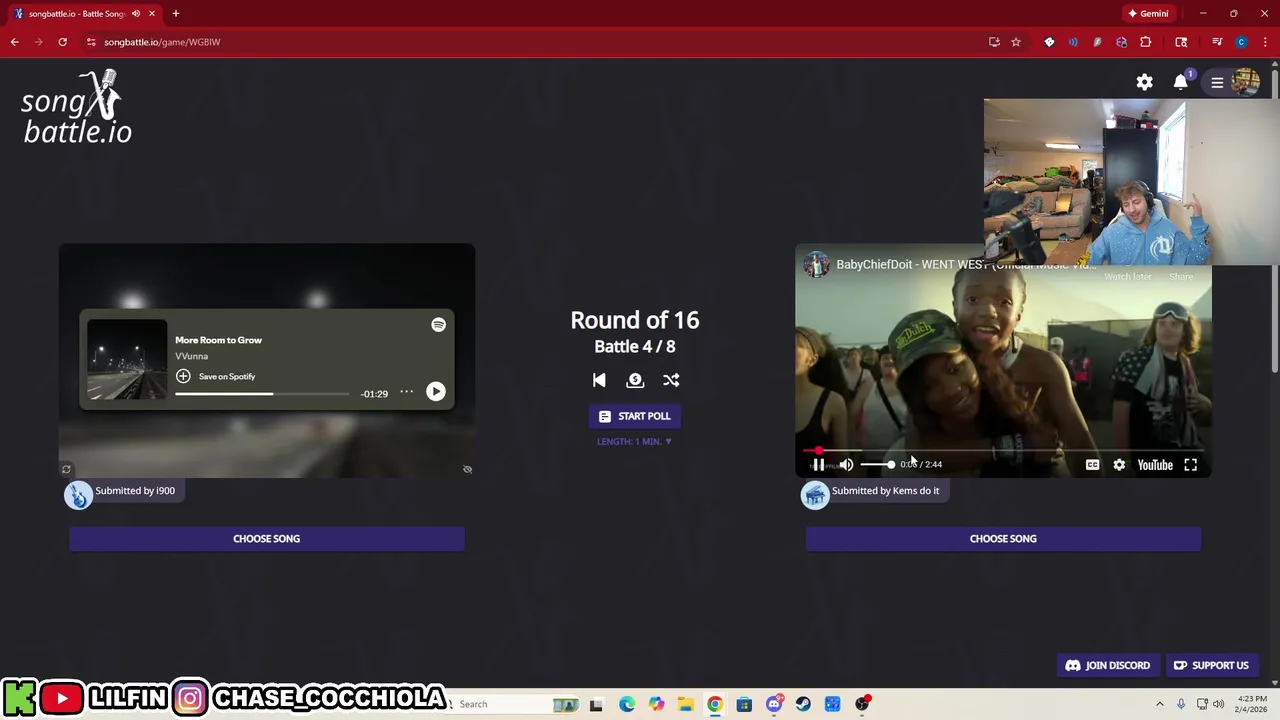This screenshot has width=1280, height=720.
Task: Open Gemini in Chrome
Action: coord(1147,14)
